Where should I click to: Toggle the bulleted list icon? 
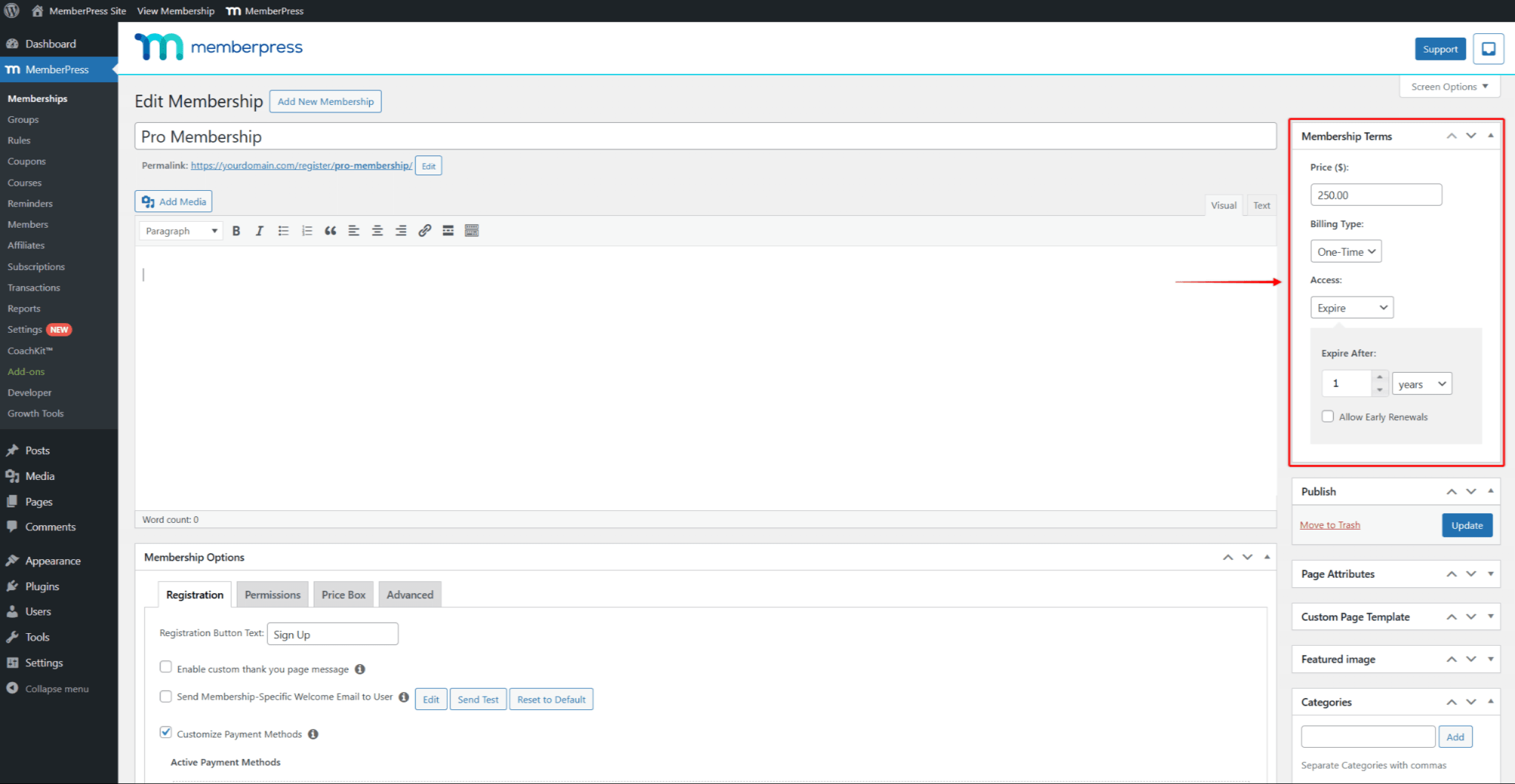pyautogui.click(x=283, y=231)
